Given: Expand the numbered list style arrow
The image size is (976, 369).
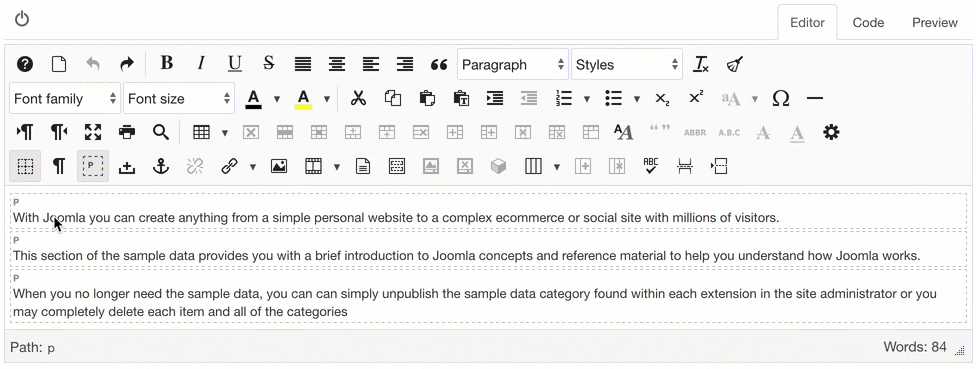Looking at the screenshot, I should tap(586, 98).
